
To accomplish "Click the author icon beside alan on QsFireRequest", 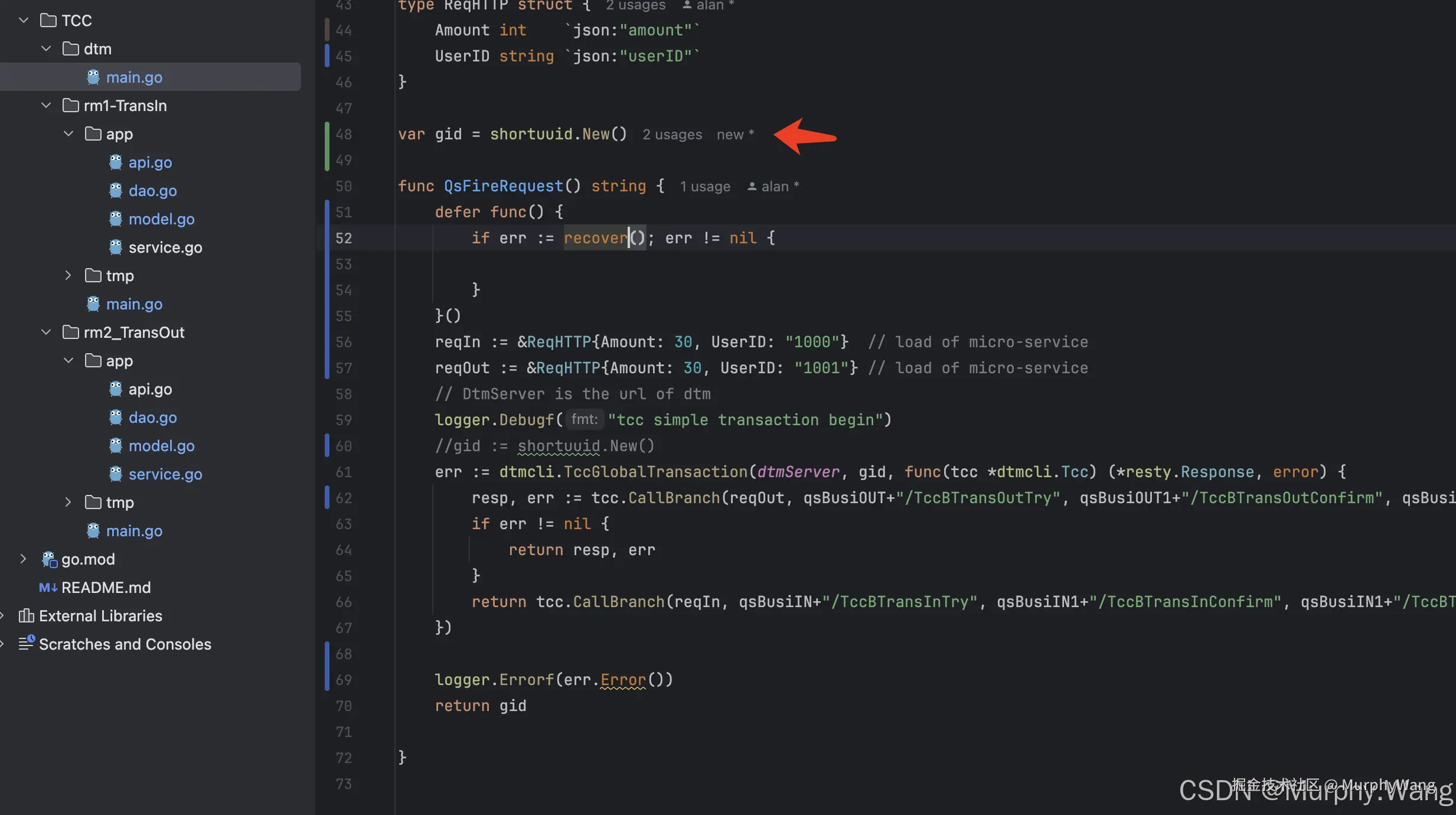I will 752,187.
